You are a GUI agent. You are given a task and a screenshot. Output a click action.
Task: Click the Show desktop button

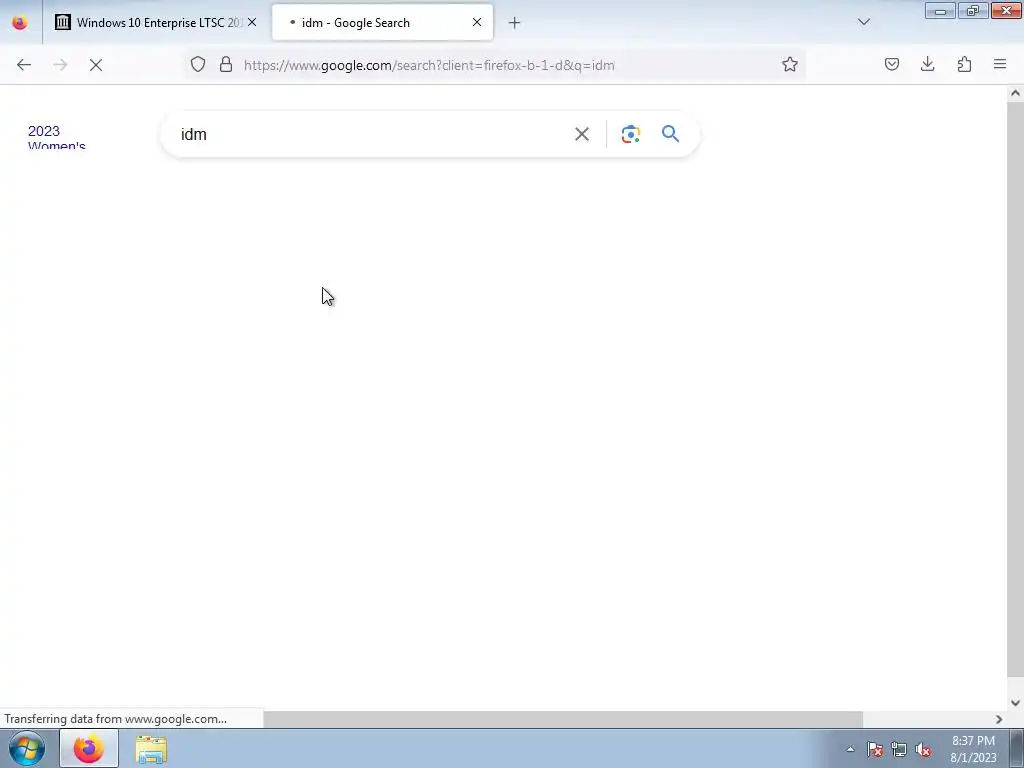1016,748
